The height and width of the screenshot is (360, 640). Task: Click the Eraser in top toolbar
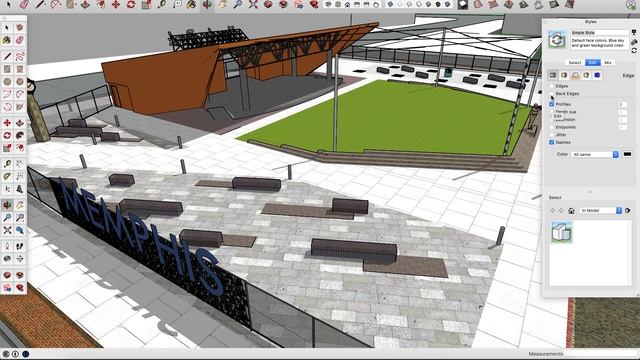pyautogui.click(x=24, y=4)
